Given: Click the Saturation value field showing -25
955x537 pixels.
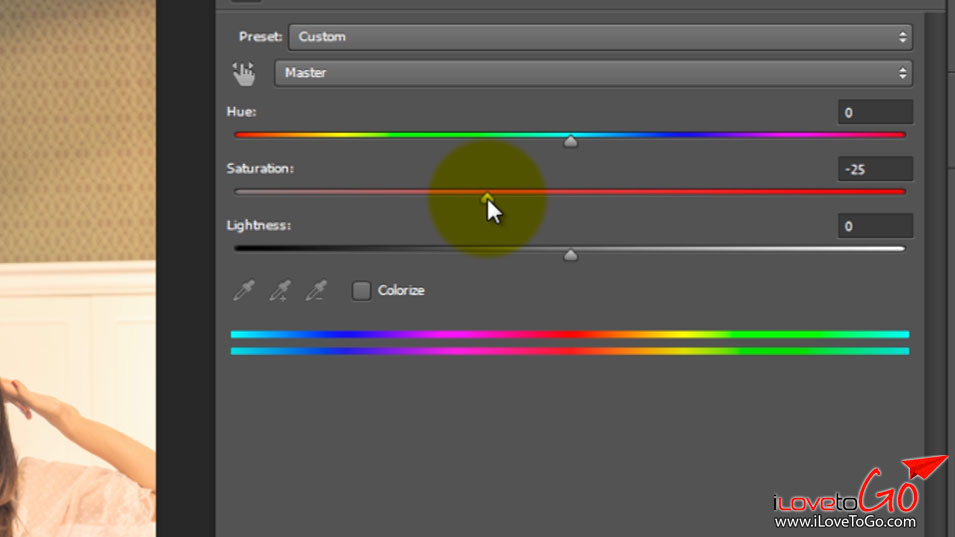Looking at the screenshot, I should point(875,169).
